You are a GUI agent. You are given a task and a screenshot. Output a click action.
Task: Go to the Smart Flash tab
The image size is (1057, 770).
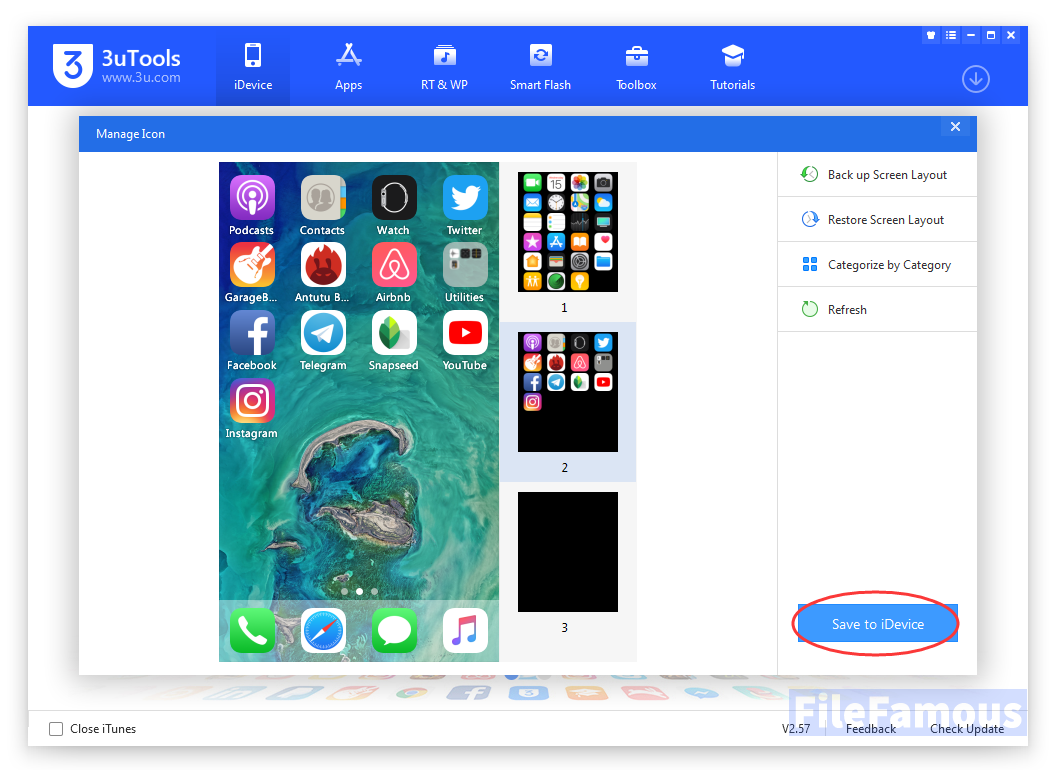pyautogui.click(x=540, y=67)
